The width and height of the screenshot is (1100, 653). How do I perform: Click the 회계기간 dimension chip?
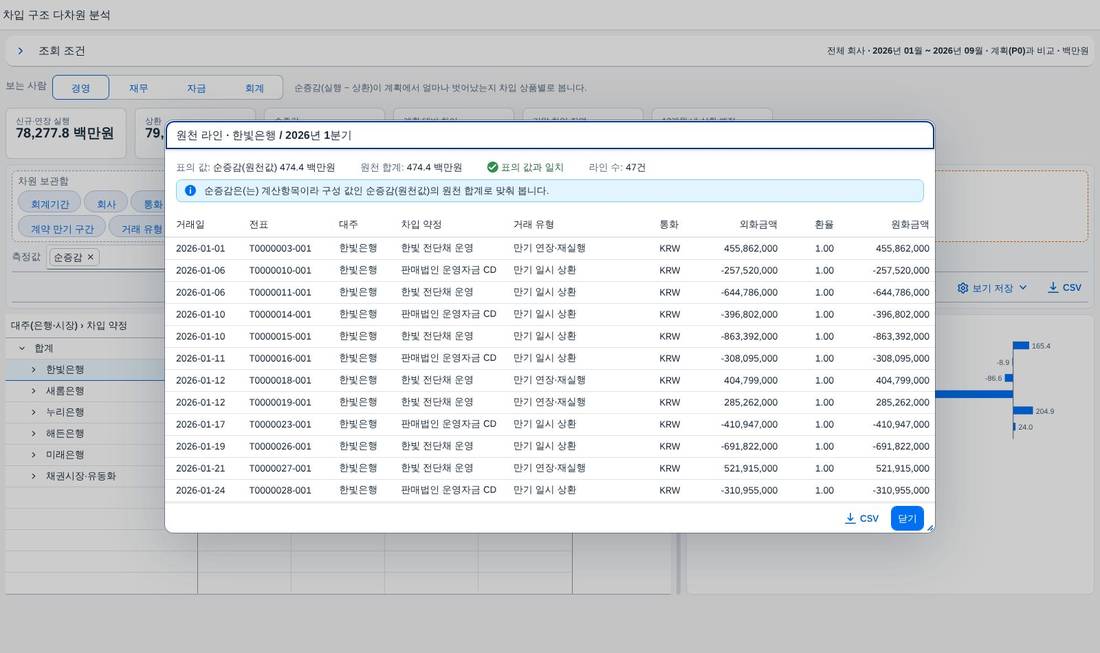50,204
